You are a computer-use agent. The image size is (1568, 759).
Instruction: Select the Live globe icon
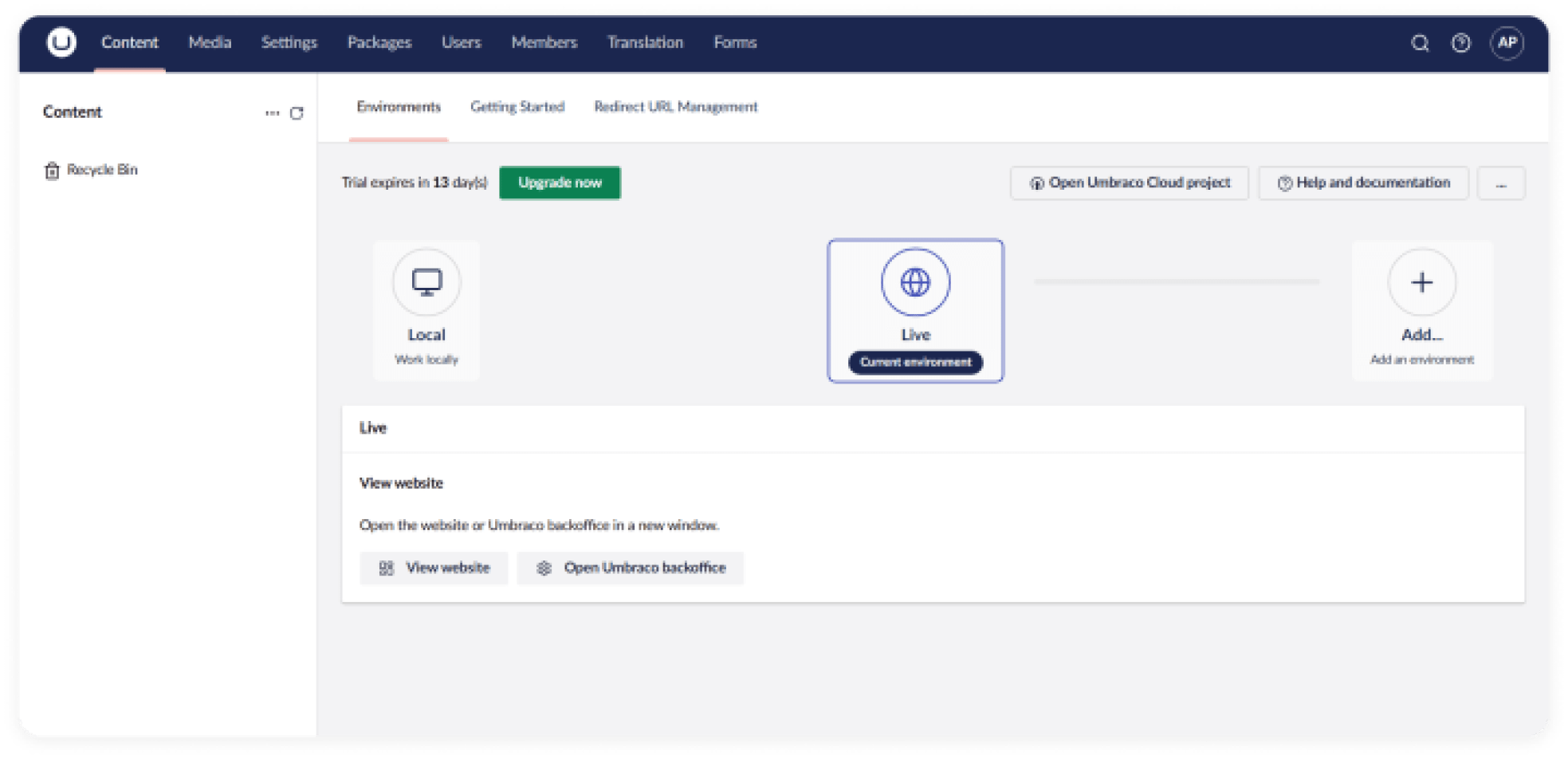(x=915, y=282)
